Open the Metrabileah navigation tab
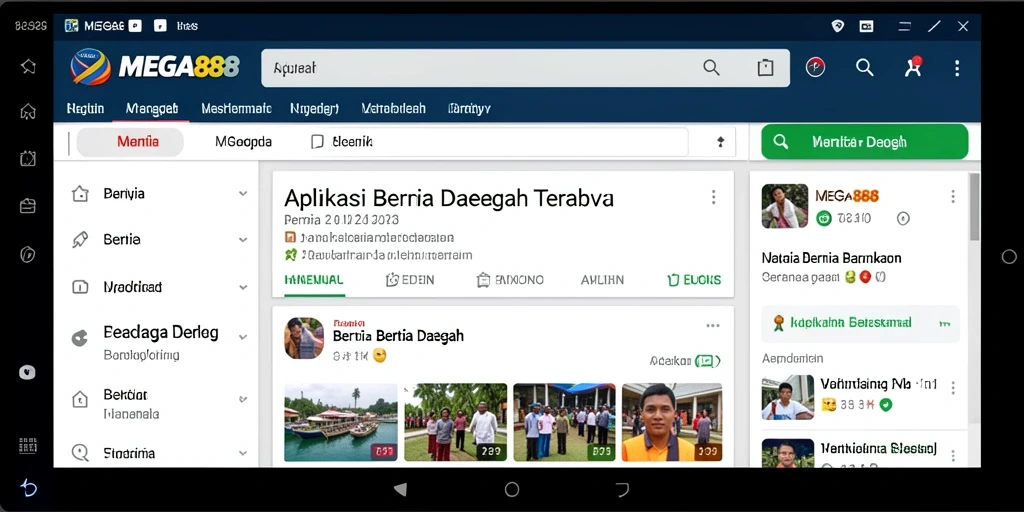Screen dimensions: 1024x512 pyautogui.click(x=393, y=108)
